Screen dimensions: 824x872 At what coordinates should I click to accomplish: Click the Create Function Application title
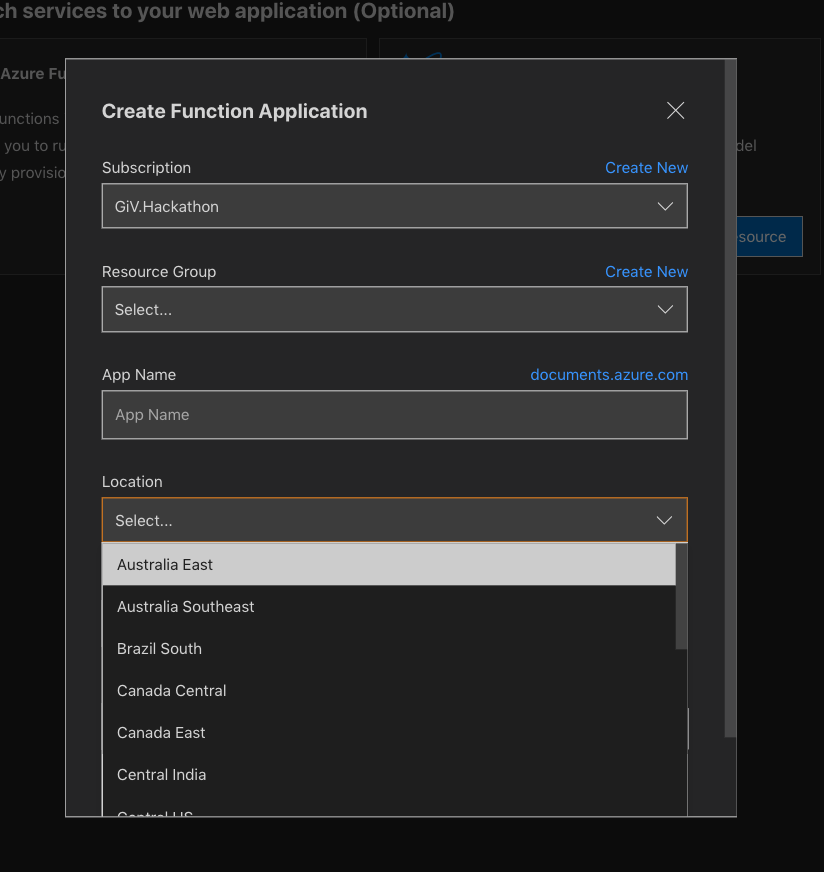(234, 111)
